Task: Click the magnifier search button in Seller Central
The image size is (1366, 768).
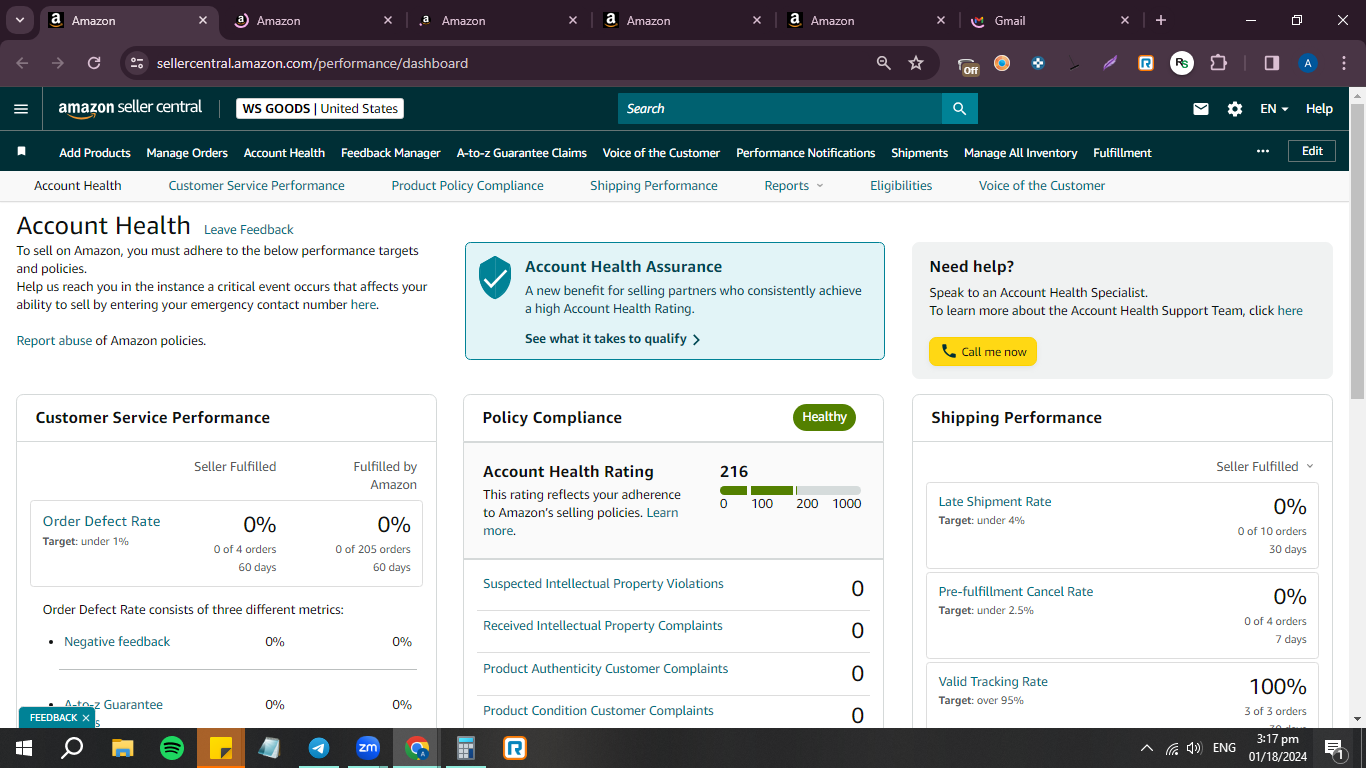Action: pyautogui.click(x=960, y=109)
